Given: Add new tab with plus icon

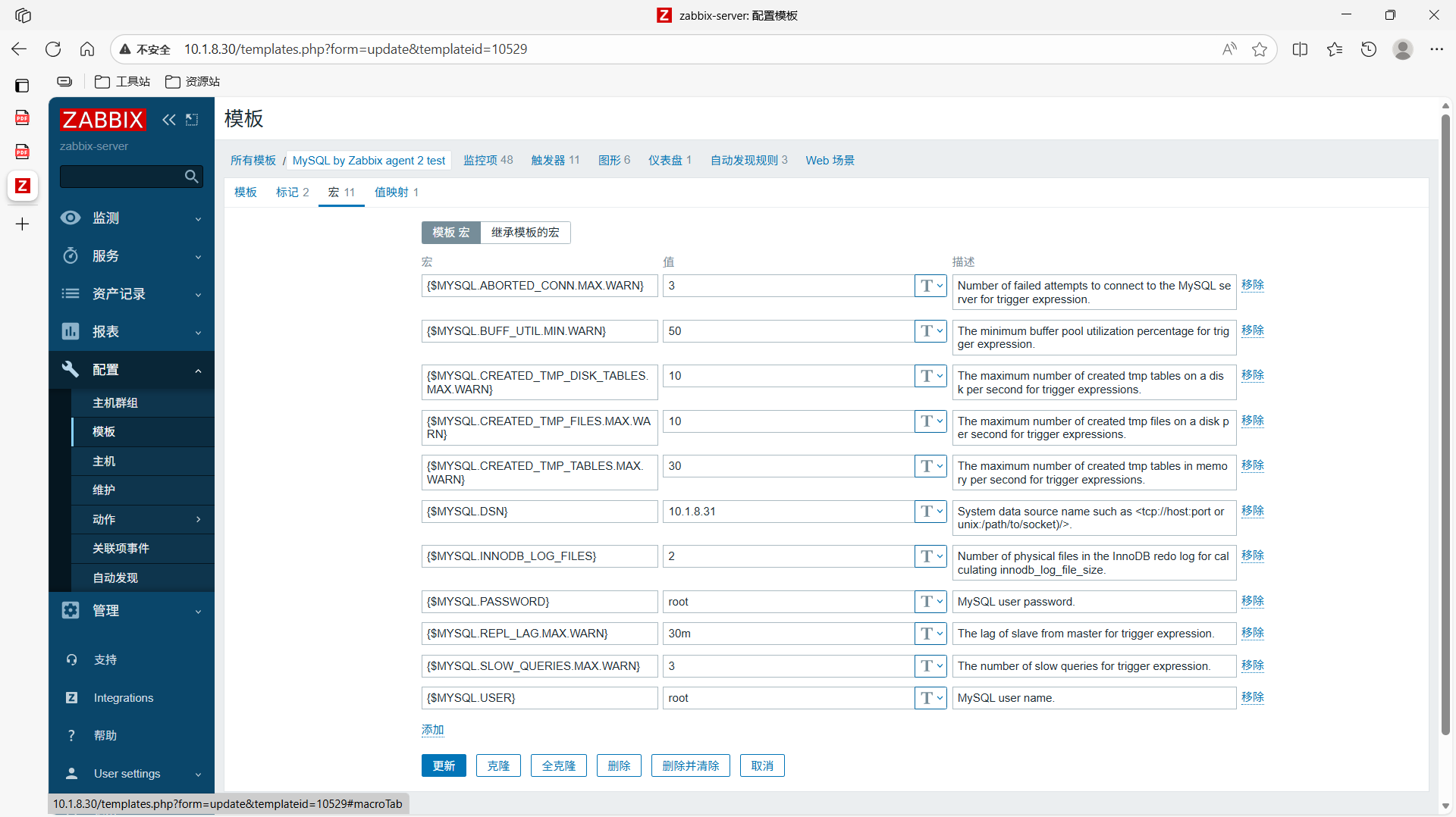Looking at the screenshot, I should coord(23,224).
